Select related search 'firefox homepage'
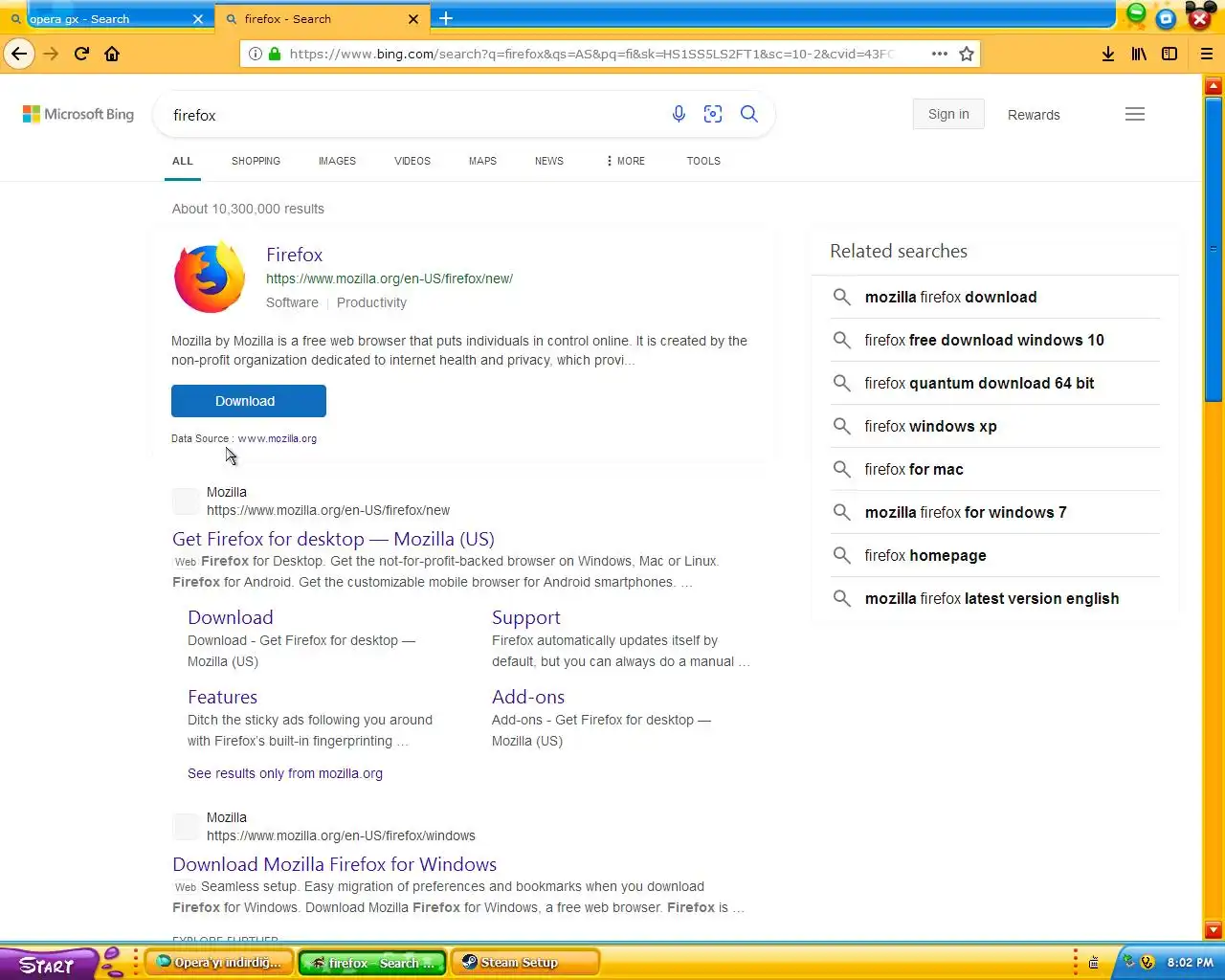This screenshot has height=980, width=1225. [x=995, y=555]
